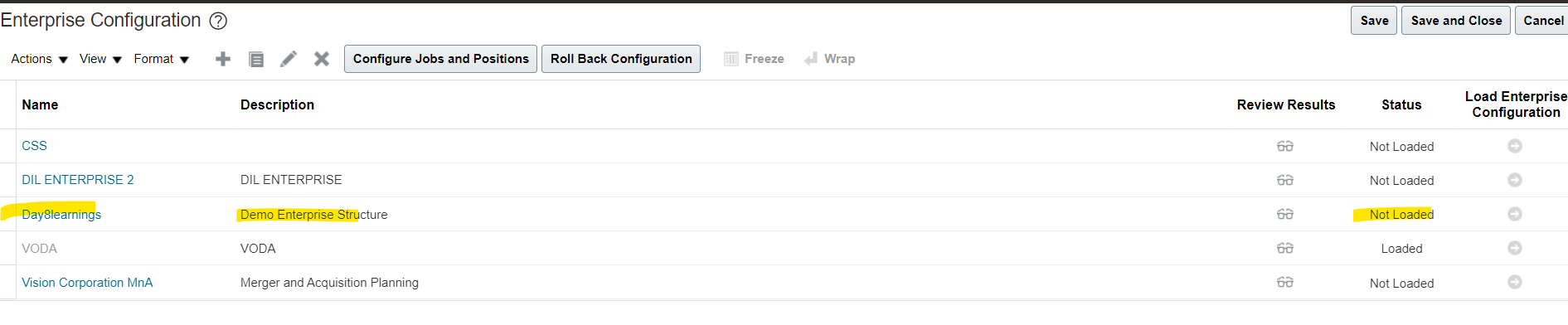Open the View dropdown menu
1568x325 pixels.
[100, 59]
